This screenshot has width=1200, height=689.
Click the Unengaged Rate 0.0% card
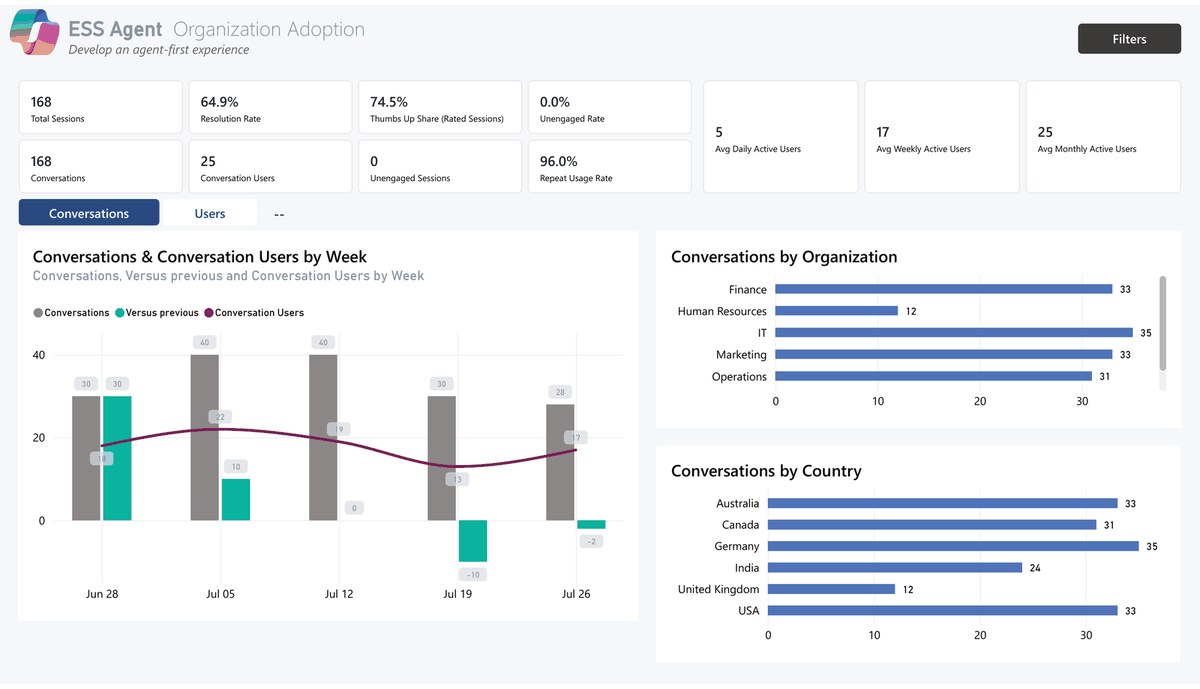pos(610,108)
